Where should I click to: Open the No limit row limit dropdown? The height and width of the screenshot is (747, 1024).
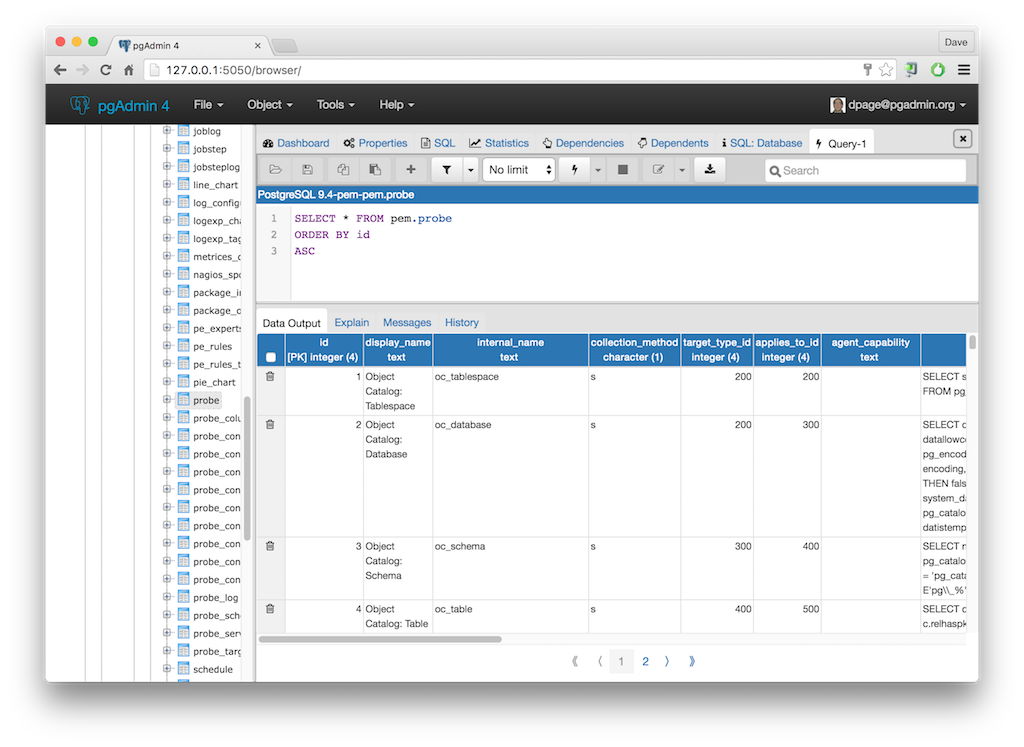519,170
